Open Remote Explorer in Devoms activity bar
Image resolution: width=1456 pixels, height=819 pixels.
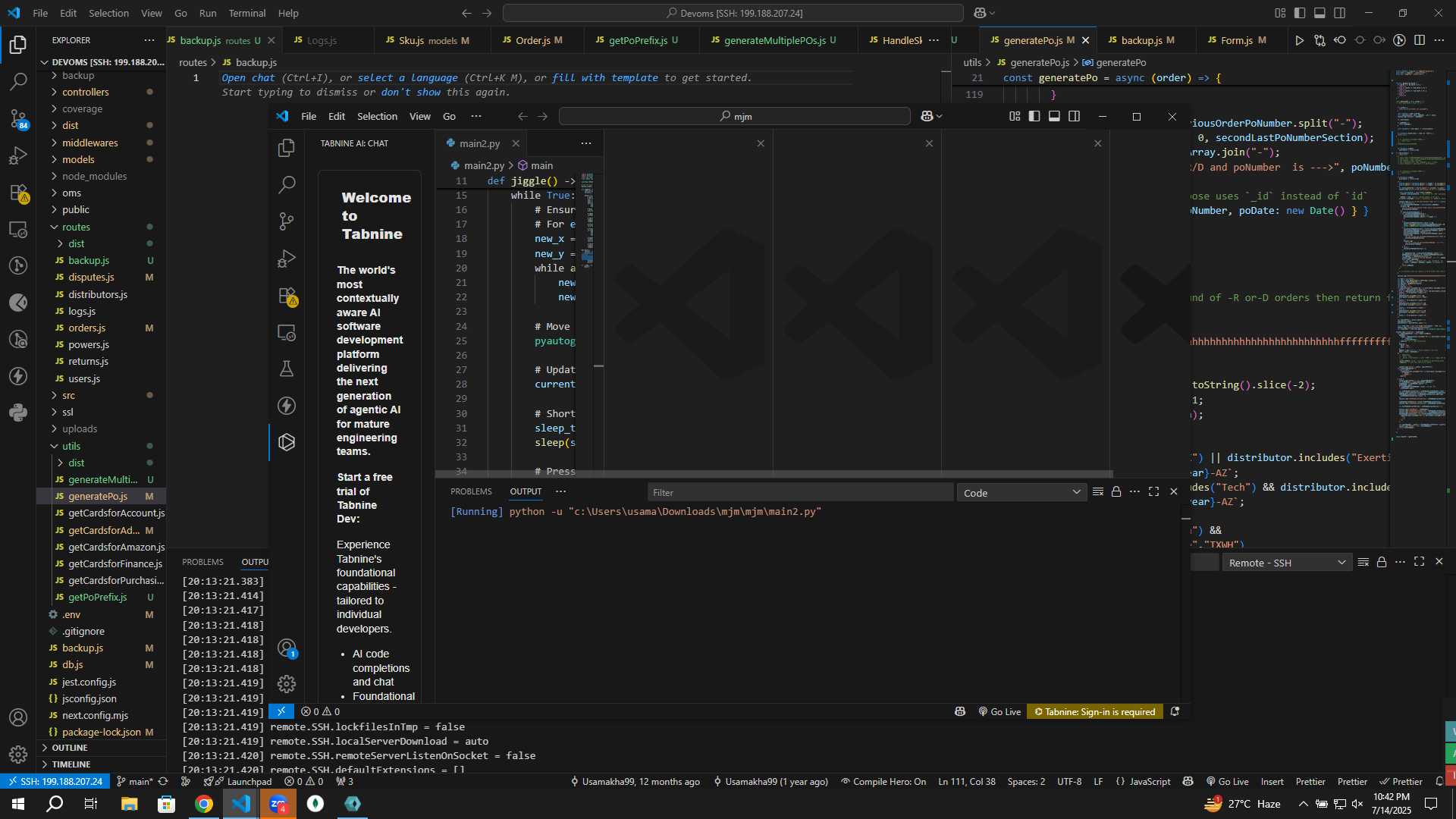coord(18,229)
